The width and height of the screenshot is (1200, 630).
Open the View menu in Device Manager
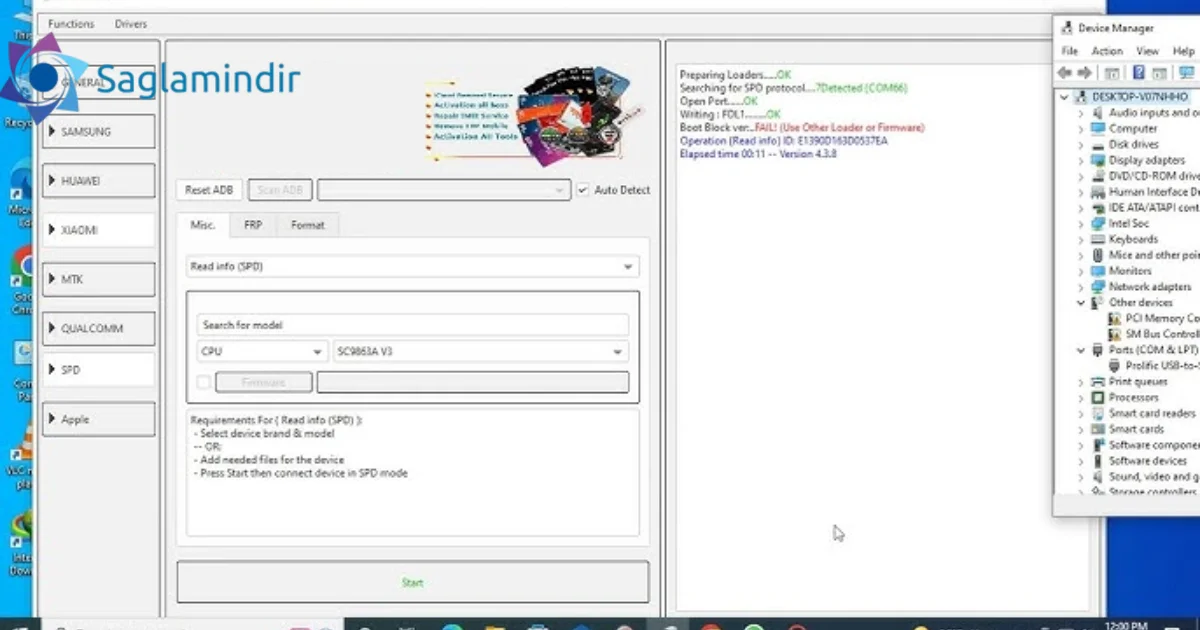point(1147,51)
